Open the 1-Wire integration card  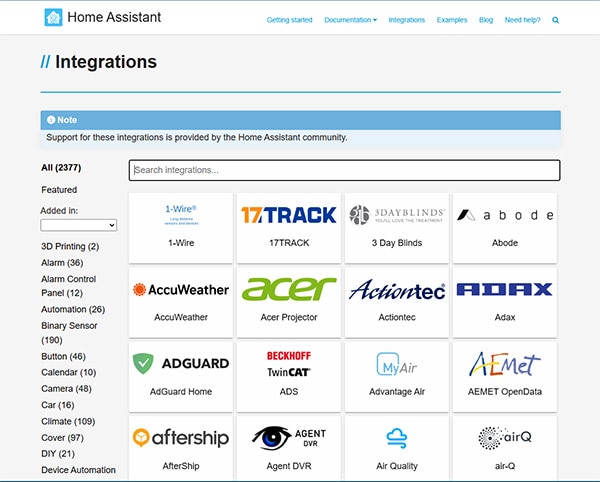(181, 228)
